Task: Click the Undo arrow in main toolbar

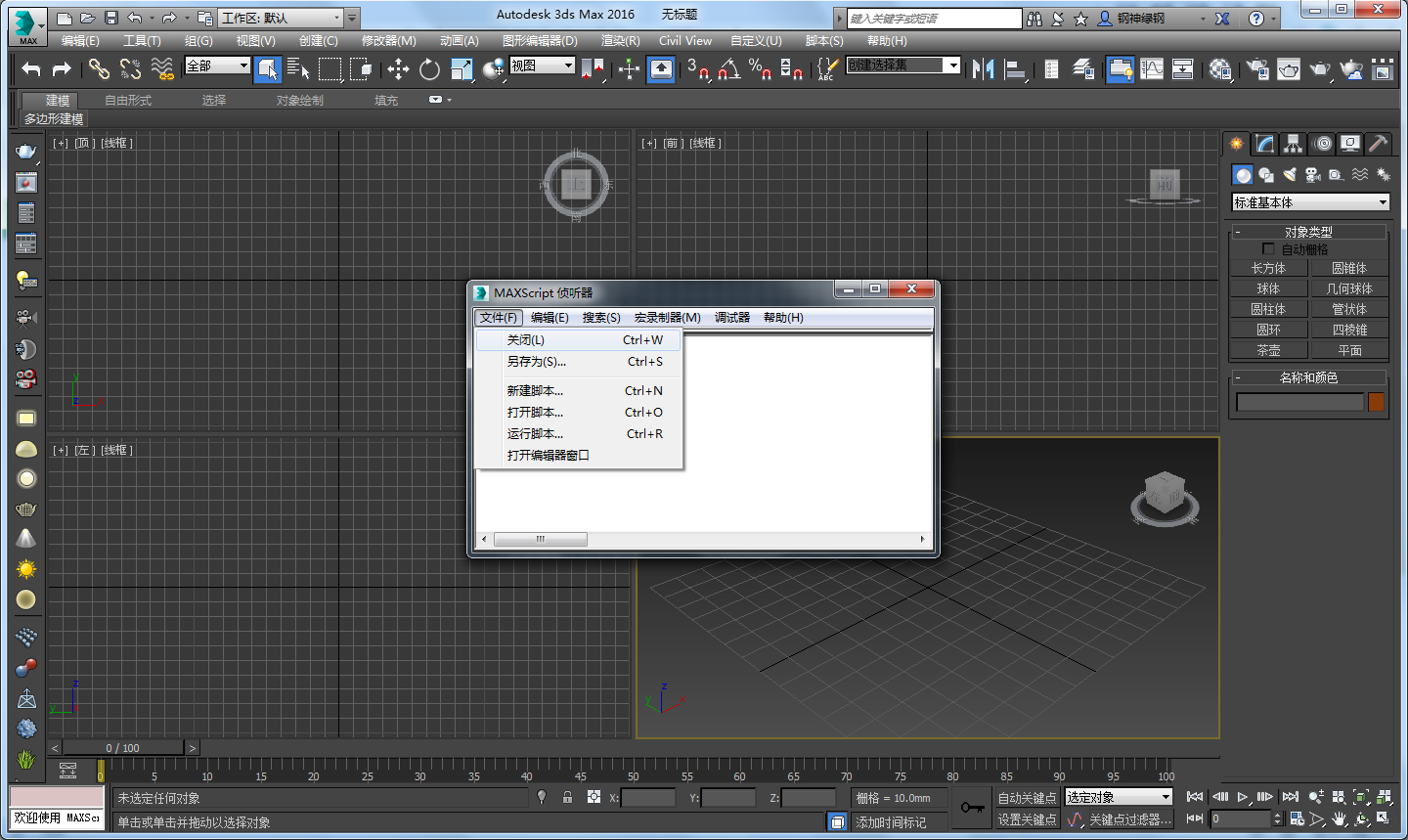Action: 31,68
